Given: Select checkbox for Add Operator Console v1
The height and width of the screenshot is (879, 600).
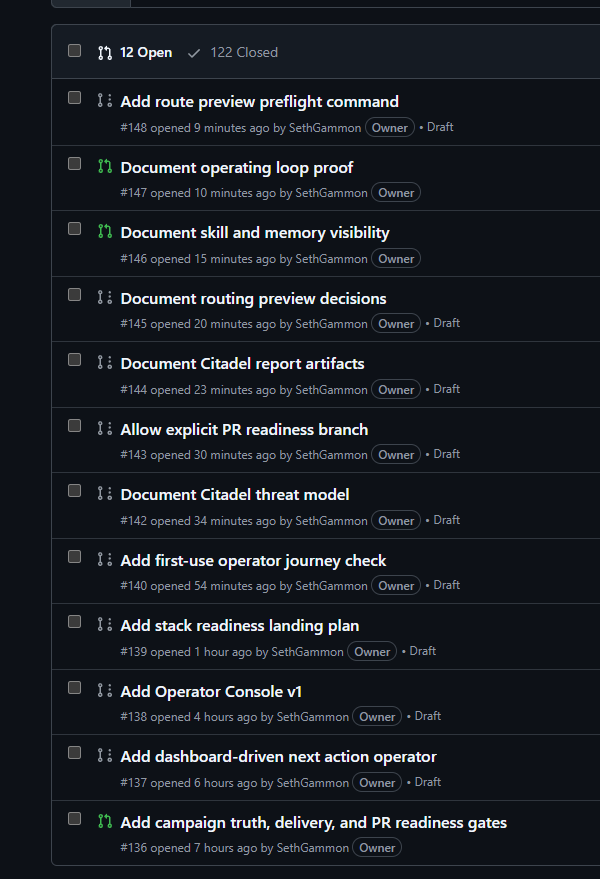Looking at the screenshot, I should click(75, 688).
